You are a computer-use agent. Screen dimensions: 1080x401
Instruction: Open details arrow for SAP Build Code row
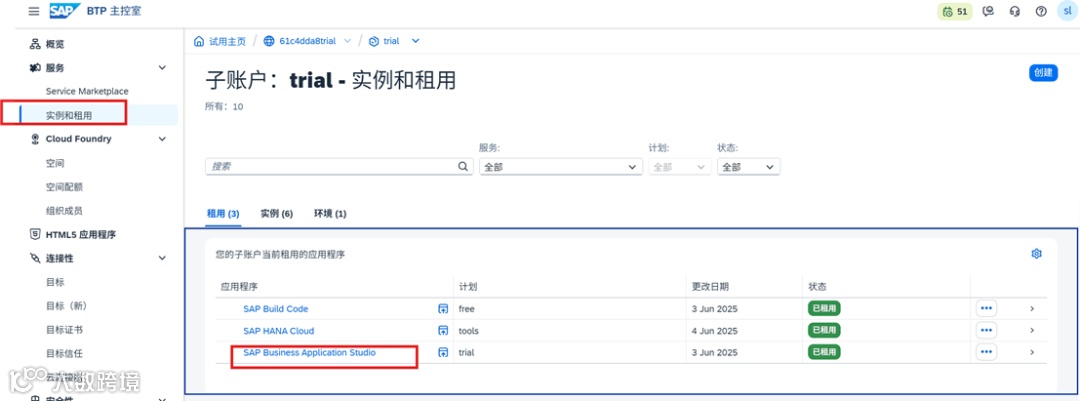1032,309
